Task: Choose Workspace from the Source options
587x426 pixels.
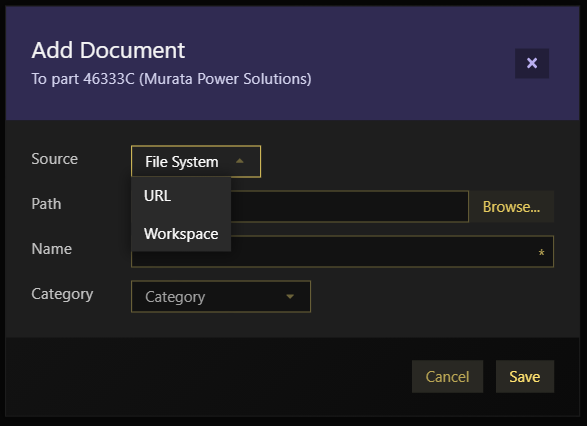Action: (181, 234)
